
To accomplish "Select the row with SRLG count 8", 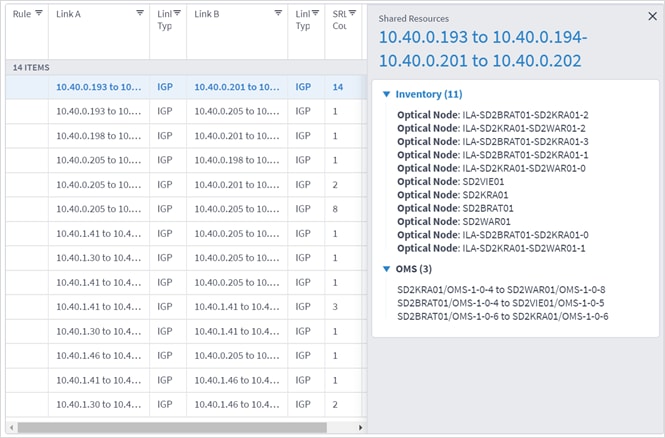I will point(186,209).
